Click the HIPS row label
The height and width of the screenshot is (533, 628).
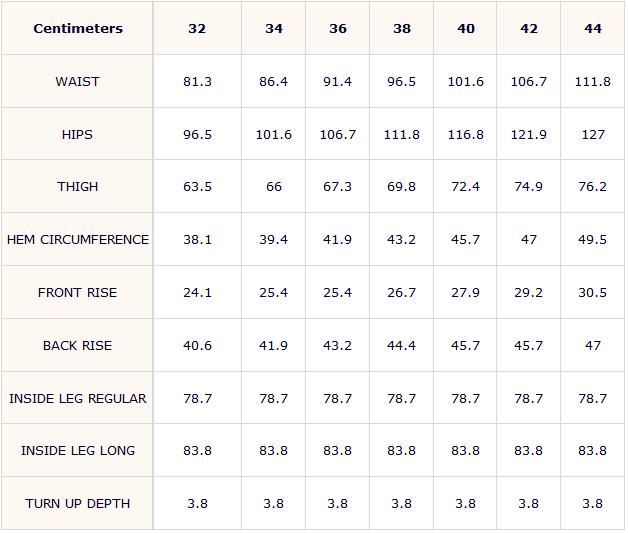coord(77,135)
